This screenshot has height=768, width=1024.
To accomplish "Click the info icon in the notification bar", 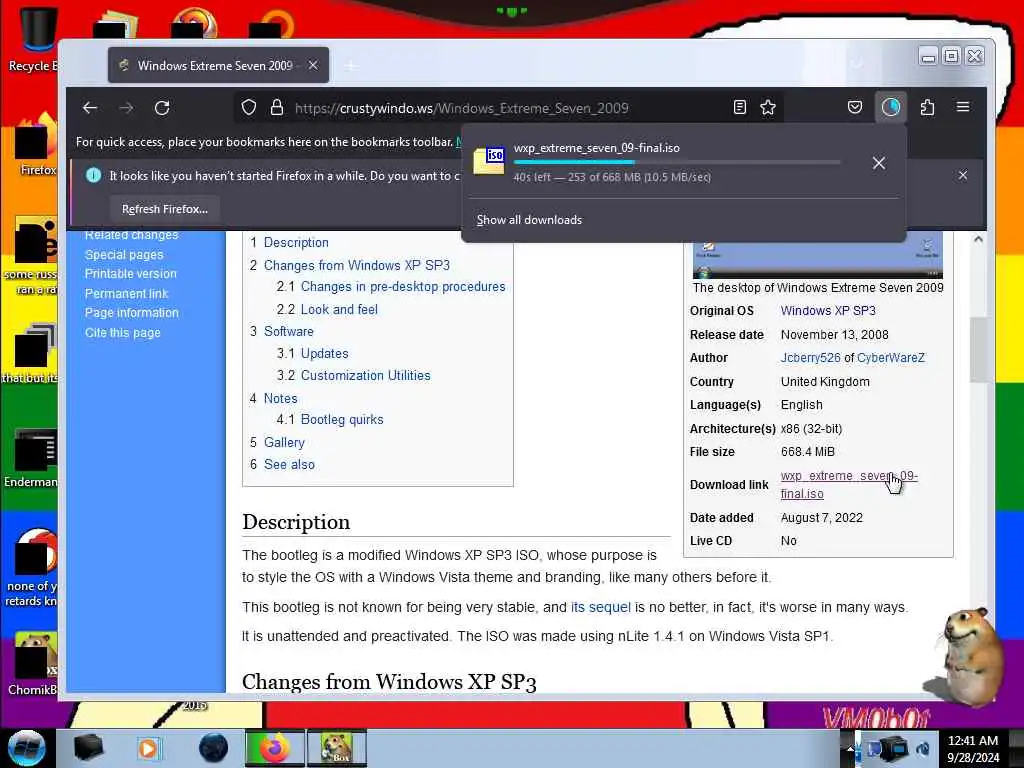I will [x=93, y=175].
